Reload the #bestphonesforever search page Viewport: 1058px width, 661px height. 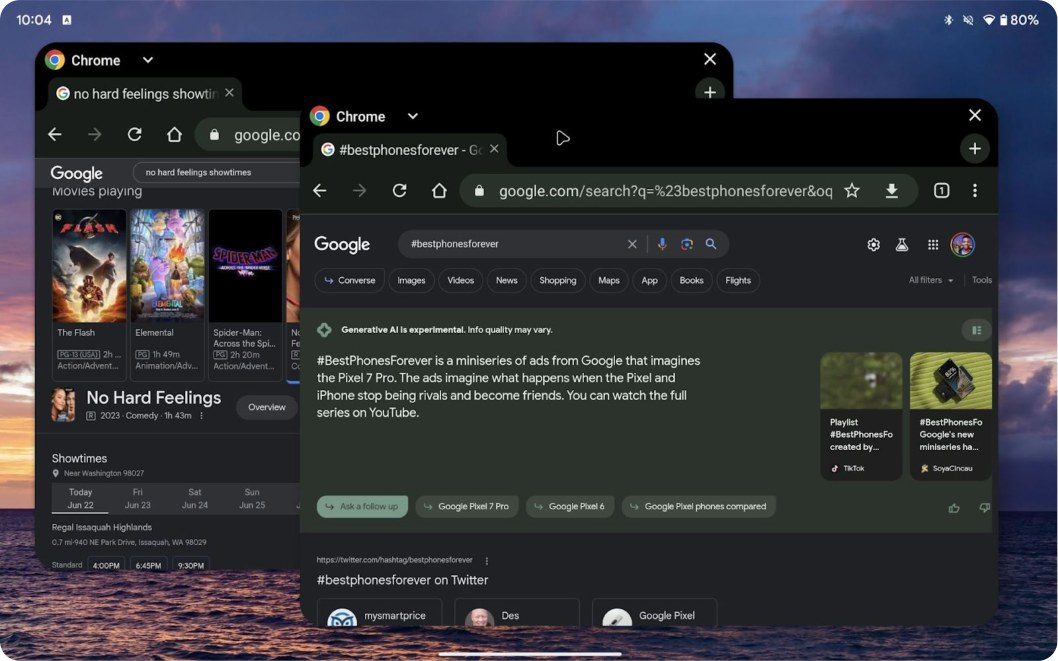(399, 191)
